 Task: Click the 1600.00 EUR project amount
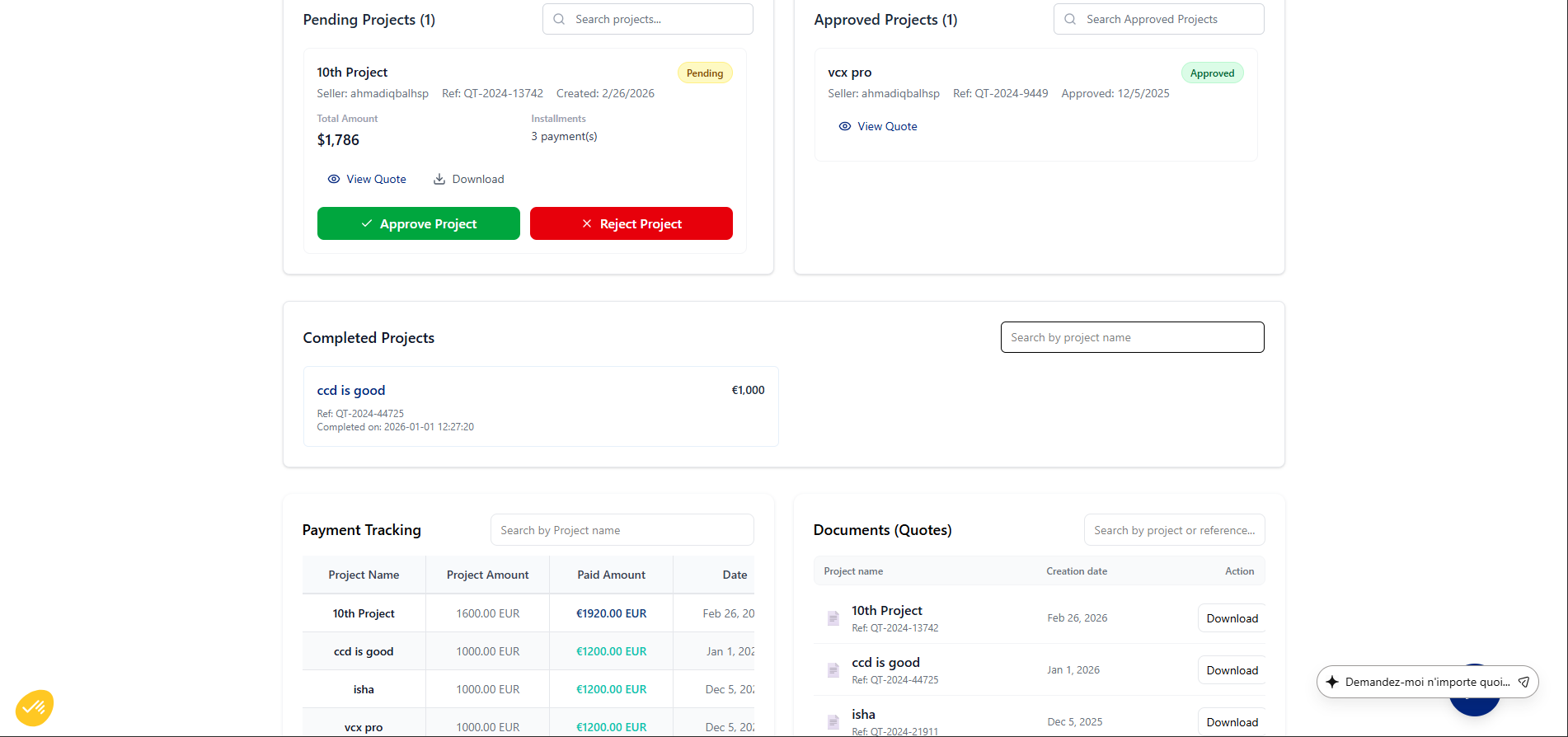coord(488,613)
